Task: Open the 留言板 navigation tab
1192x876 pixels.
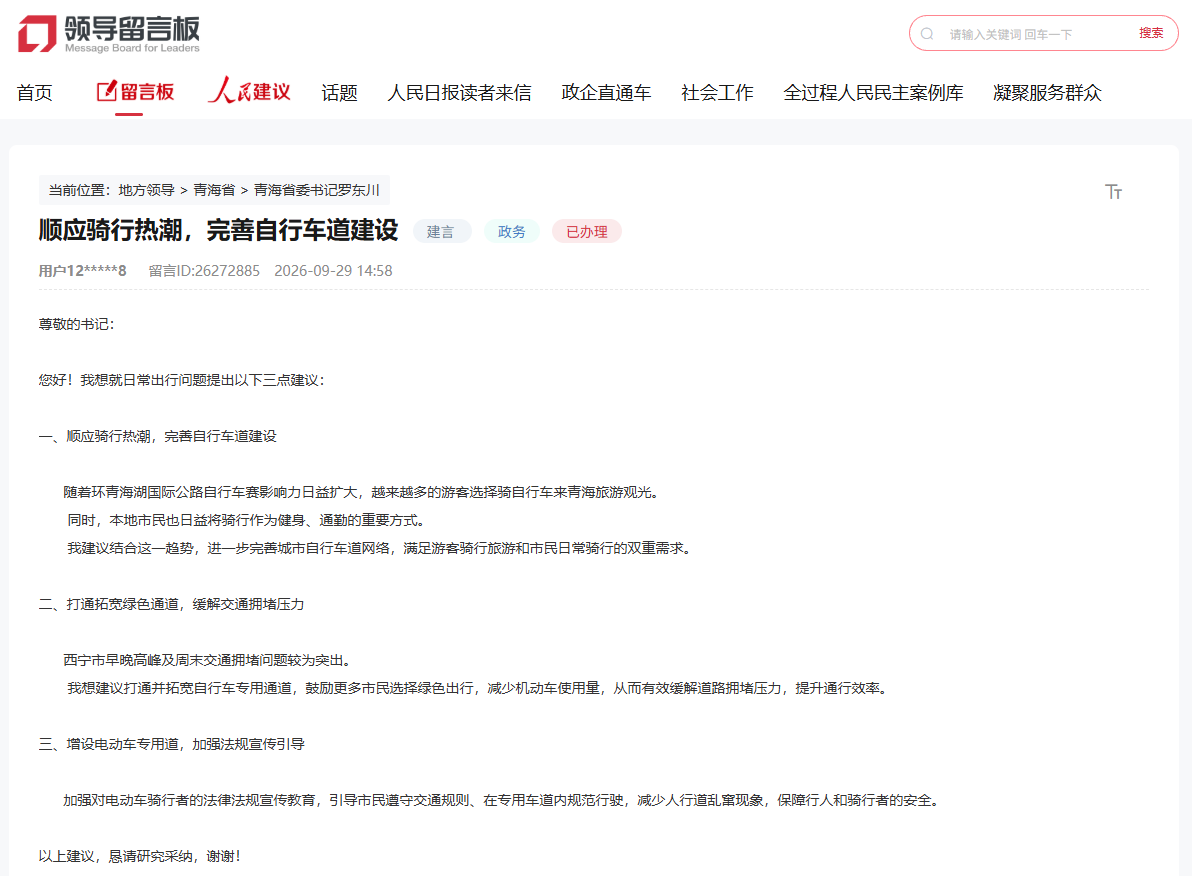Action: (x=136, y=92)
